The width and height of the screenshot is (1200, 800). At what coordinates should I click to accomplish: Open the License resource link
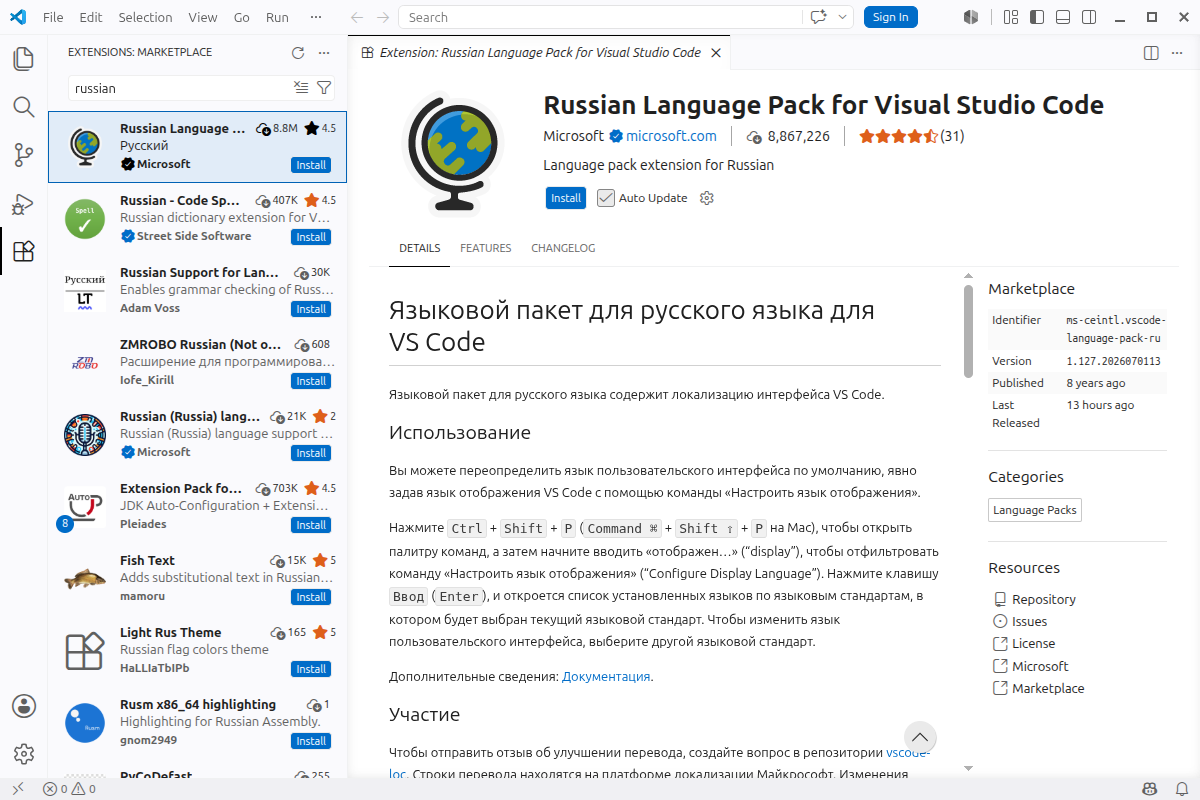pos(1033,643)
